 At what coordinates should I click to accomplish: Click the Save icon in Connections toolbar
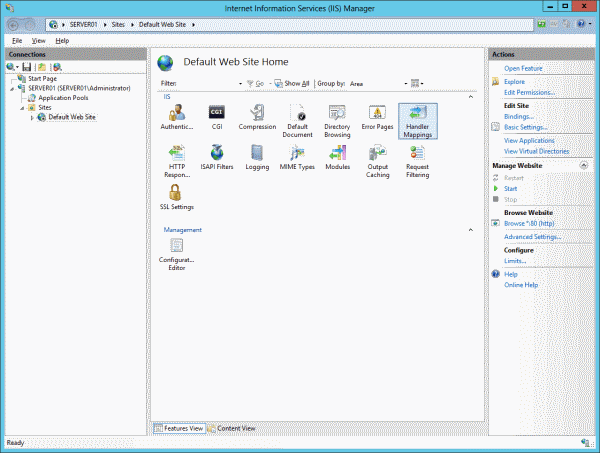(26, 67)
